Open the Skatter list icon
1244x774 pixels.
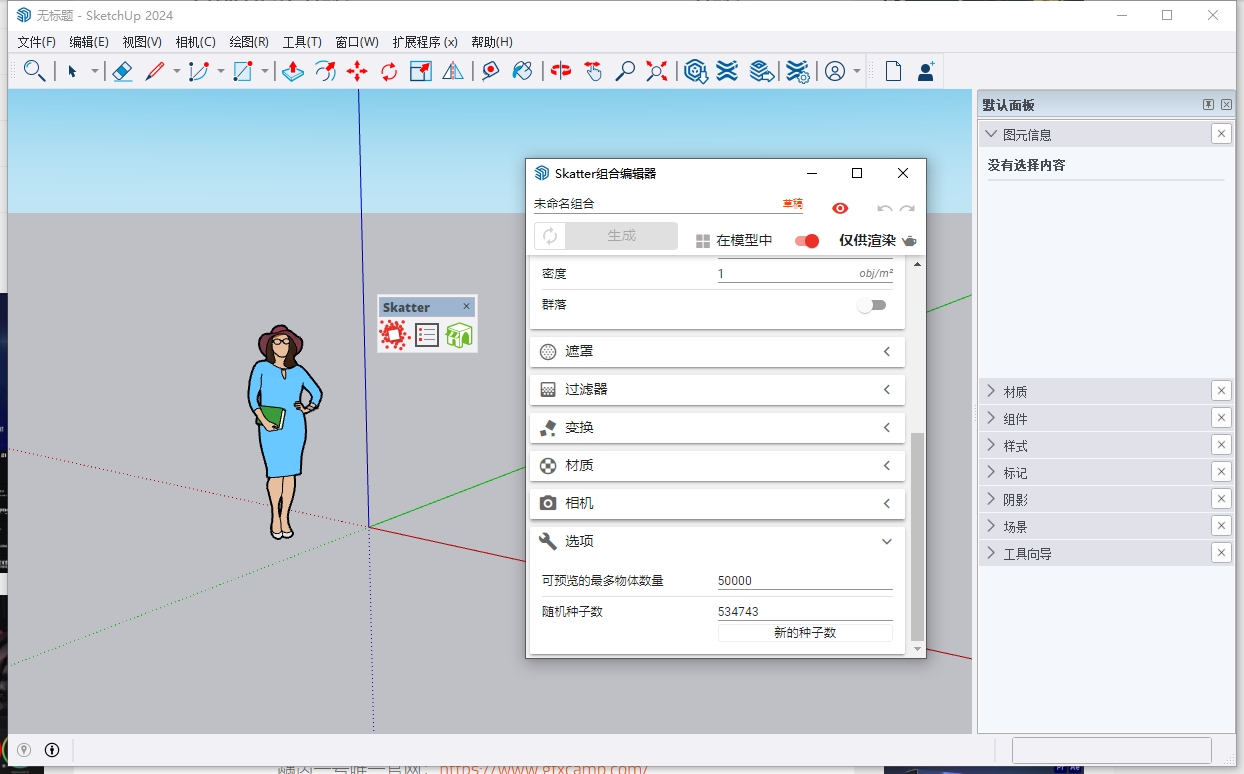click(427, 335)
